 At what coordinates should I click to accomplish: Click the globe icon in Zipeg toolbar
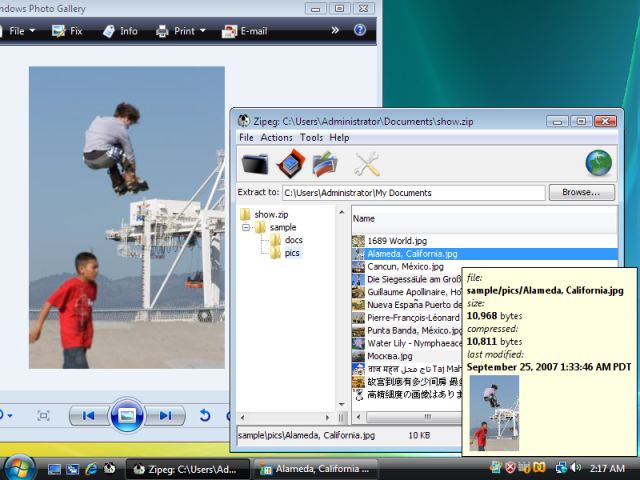(x=598, y=163)
